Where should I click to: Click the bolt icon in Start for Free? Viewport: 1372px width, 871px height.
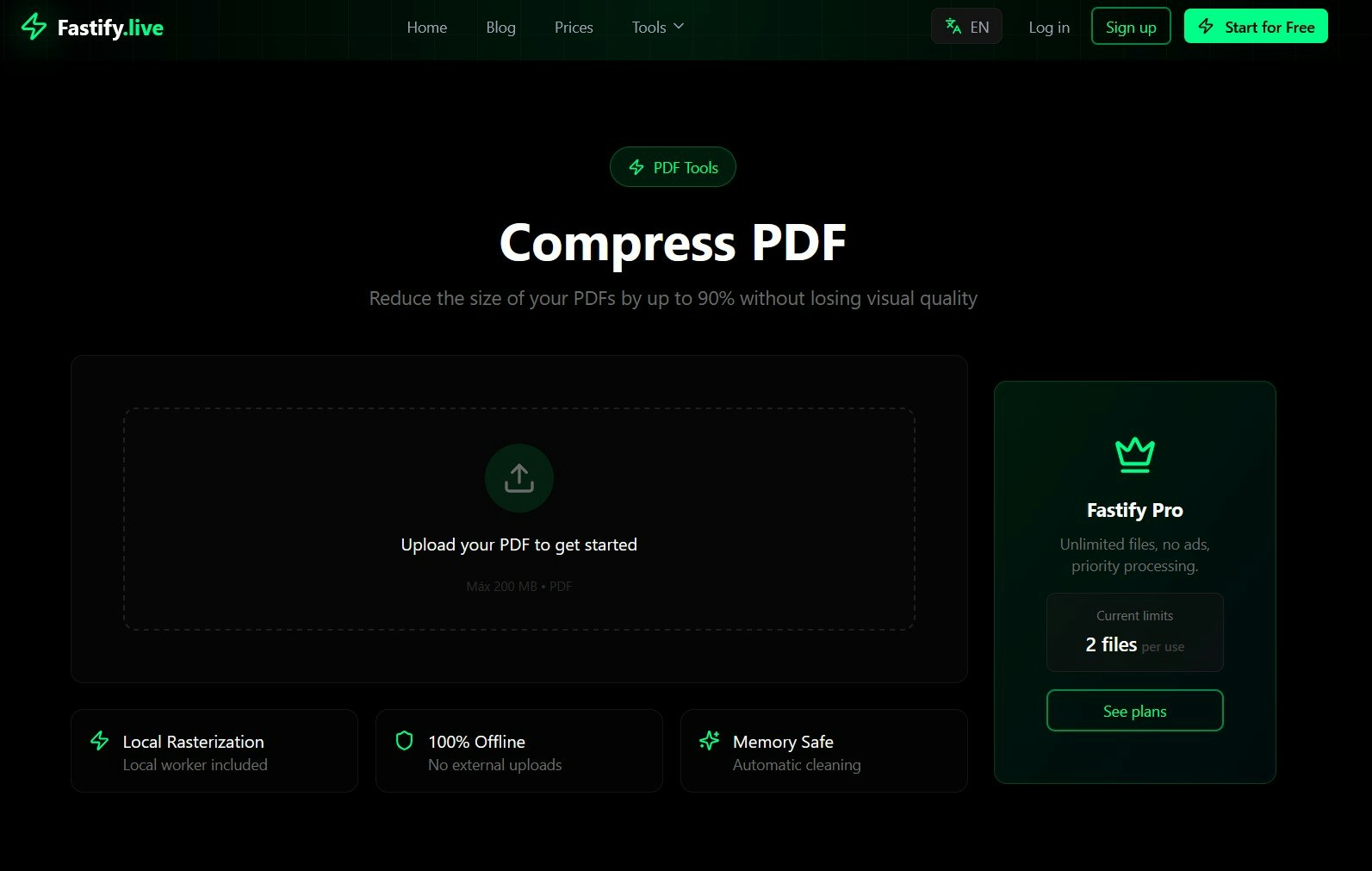pos(1207,27)
